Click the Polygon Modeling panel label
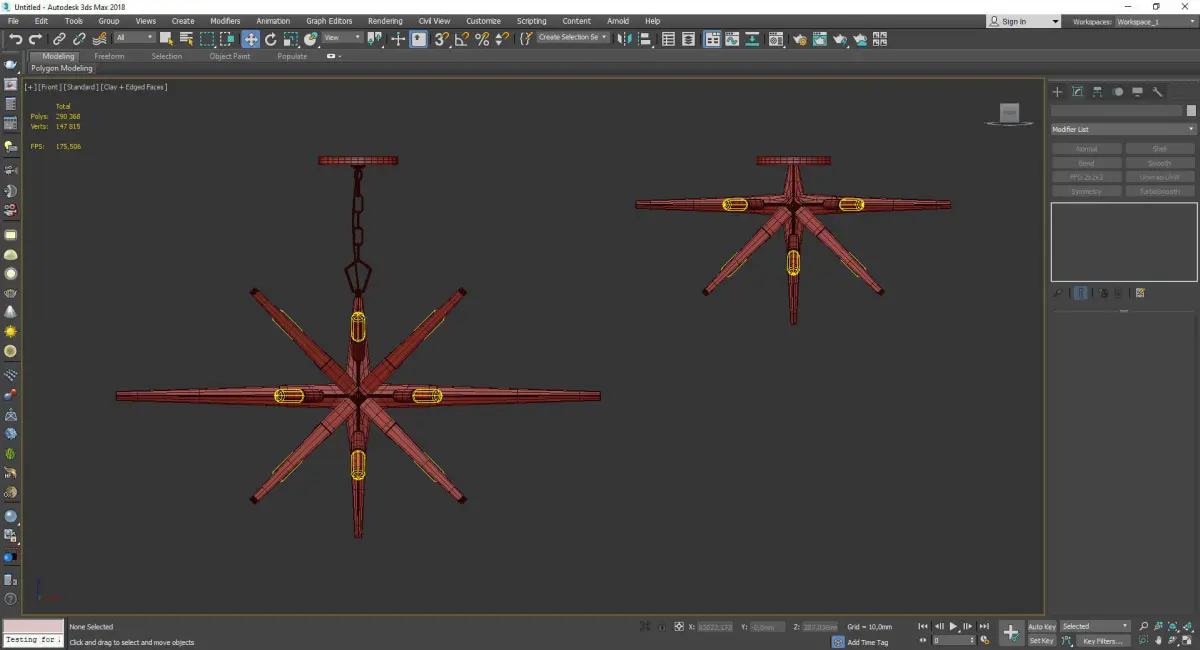The image size is (1200, 650). click(62, 69)
